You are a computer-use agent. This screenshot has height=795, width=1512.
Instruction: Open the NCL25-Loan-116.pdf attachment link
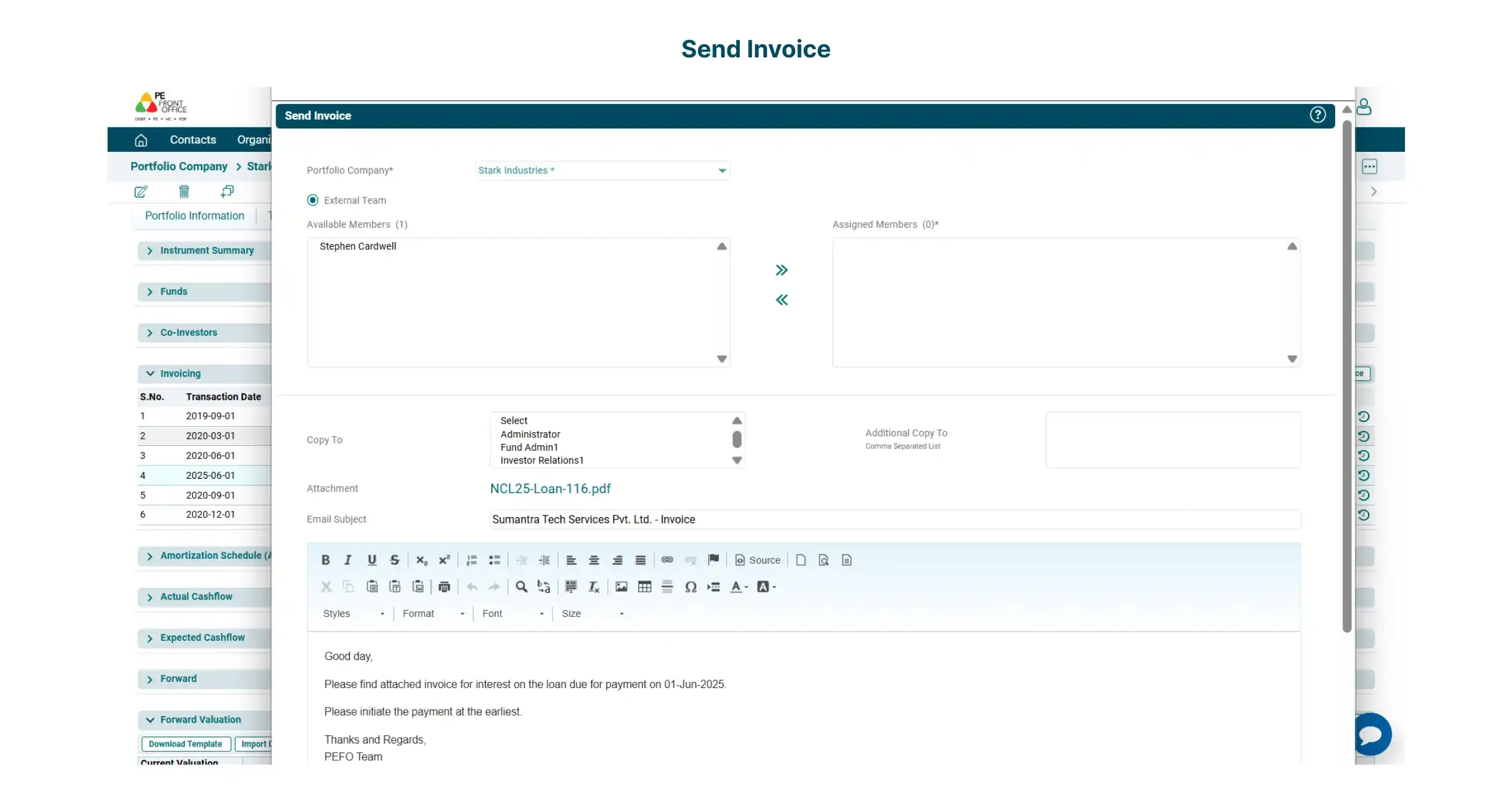tap(550, 489)
